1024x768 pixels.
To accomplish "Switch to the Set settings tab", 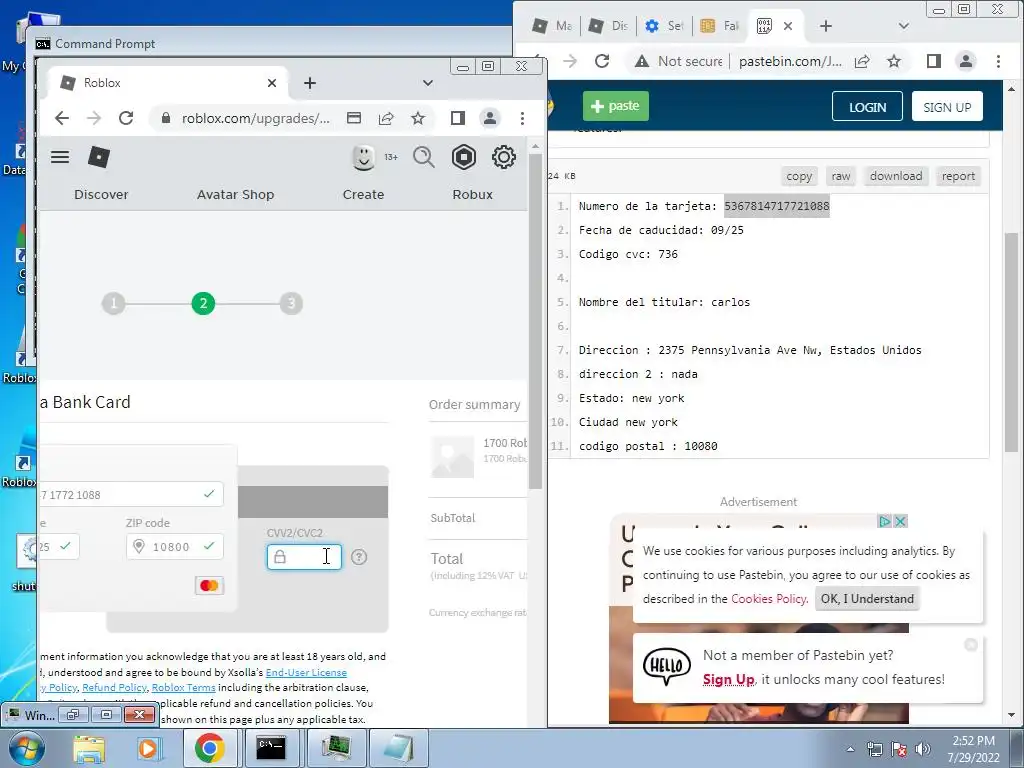I will click(x=665, y=26).
